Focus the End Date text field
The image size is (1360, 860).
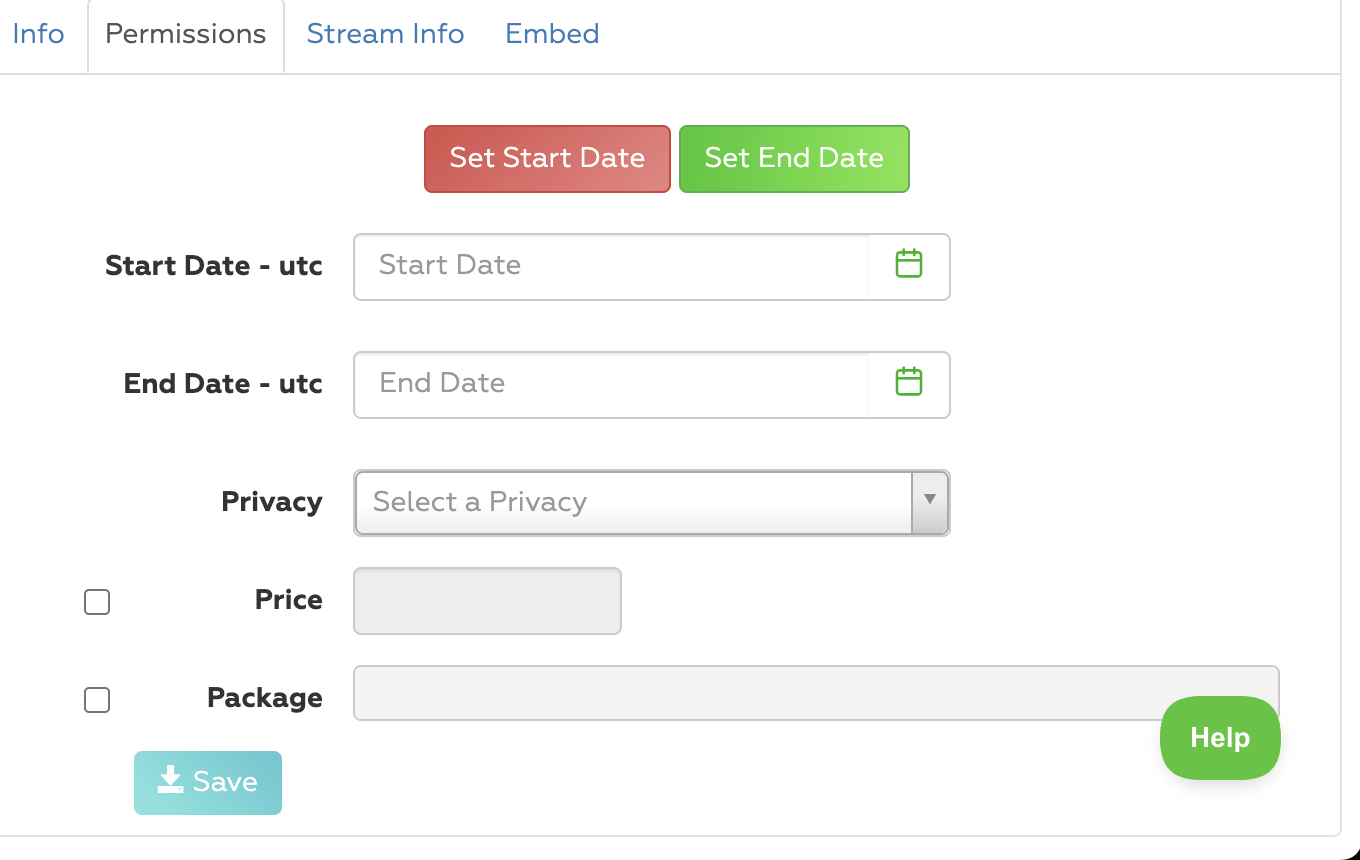(610, 384)
